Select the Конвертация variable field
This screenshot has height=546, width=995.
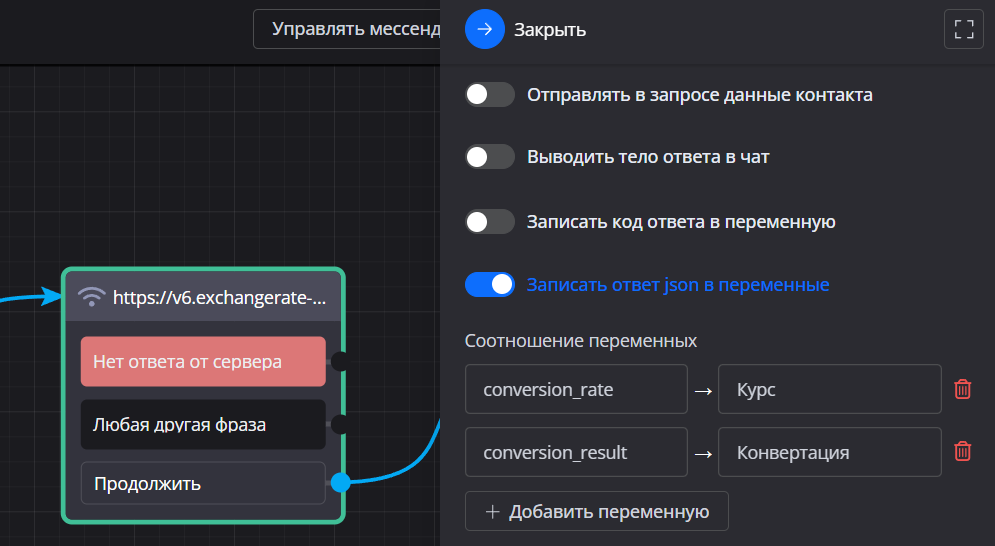[x=829, y=452]
